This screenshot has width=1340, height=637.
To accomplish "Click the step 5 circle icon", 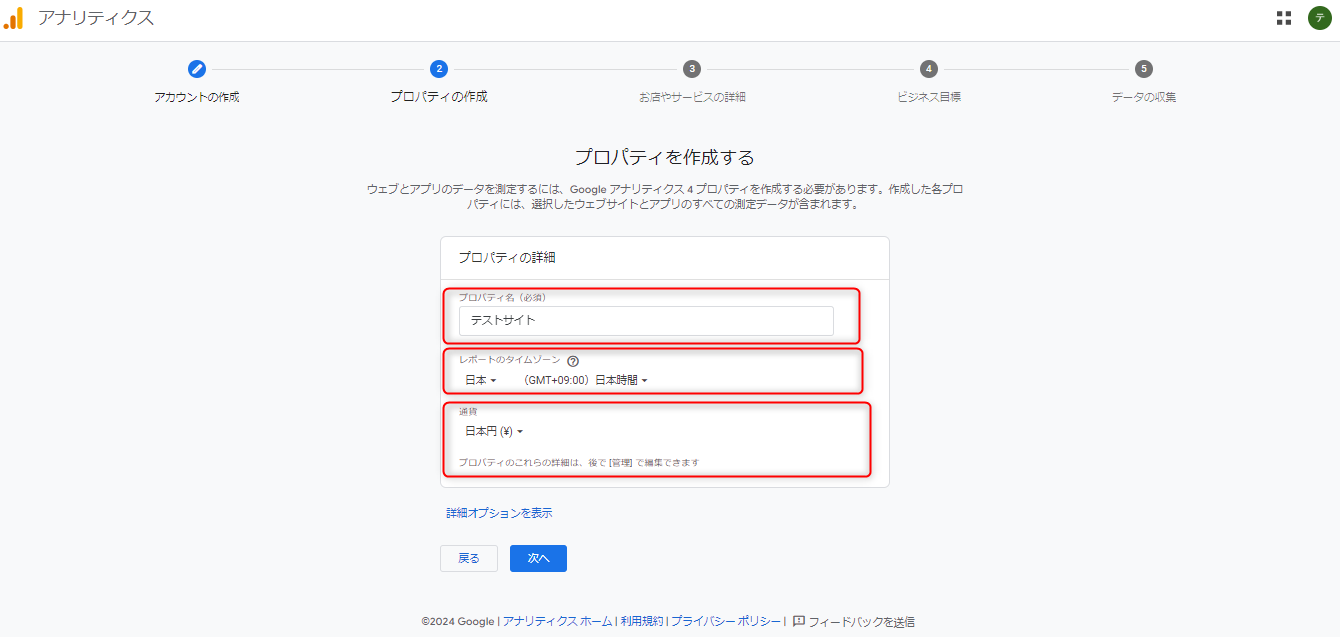I will click(1144, 69).
